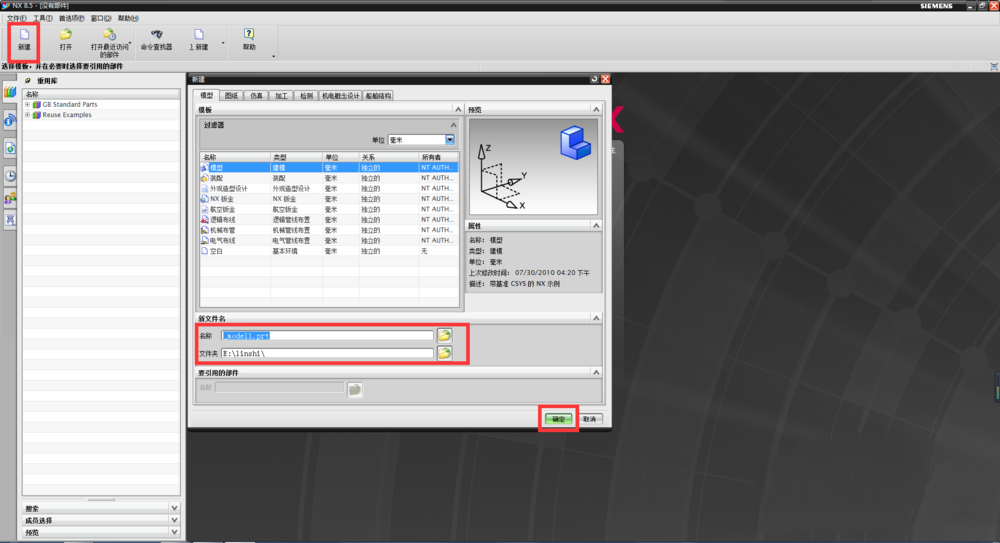Open the 打开最近访问的部件 recent parts icon
Screen dimensions: 1000x543
point(109,37)
